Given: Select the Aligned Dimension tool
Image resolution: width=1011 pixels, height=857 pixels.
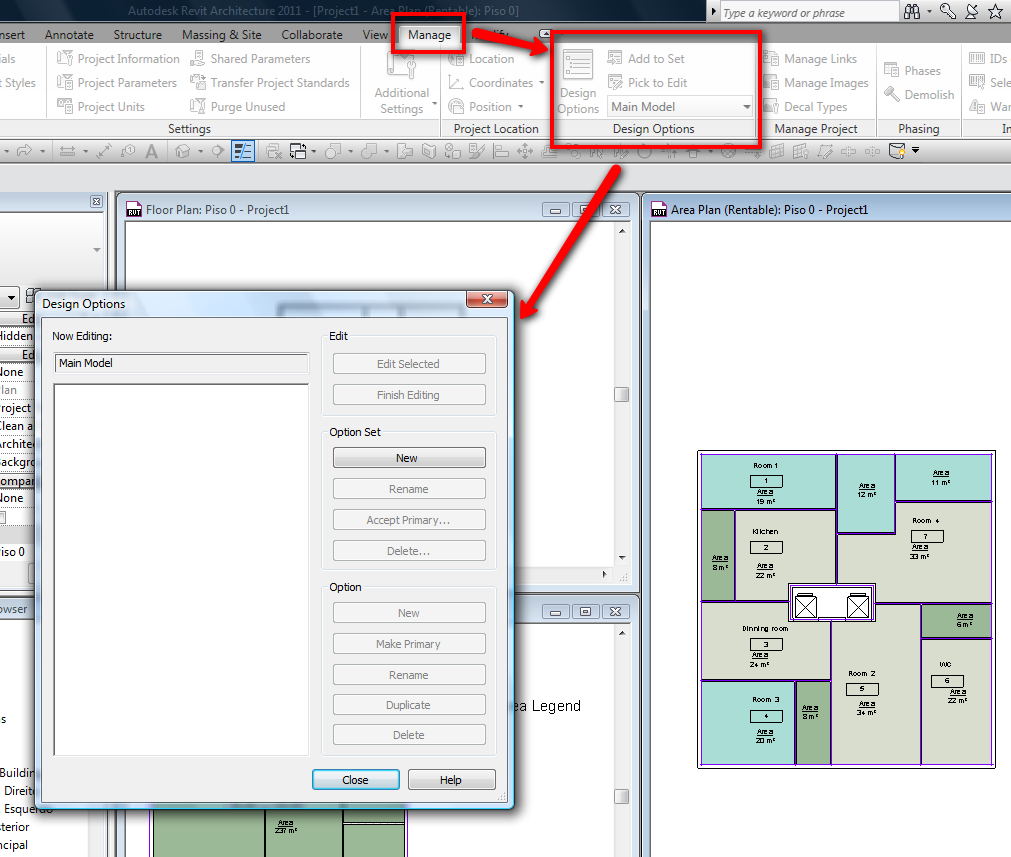Looking at the screenshot, I should (104, 152).
